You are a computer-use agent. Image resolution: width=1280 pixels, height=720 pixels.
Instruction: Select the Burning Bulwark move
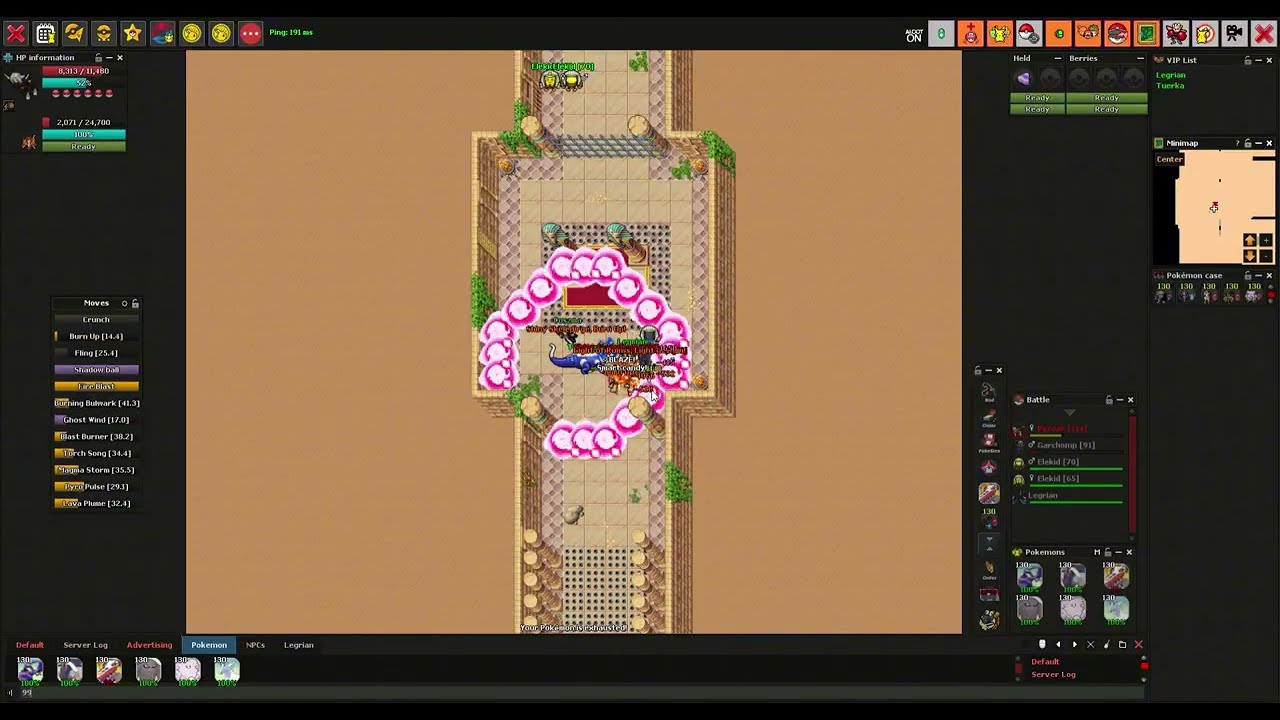[x=97, y=403]
